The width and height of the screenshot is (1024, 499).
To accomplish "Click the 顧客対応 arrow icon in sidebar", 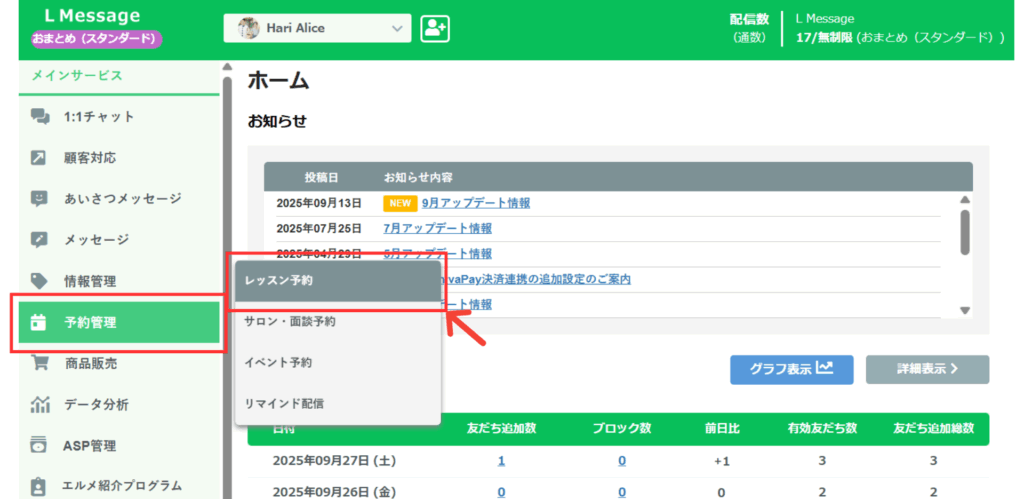I will coord(39,158).
